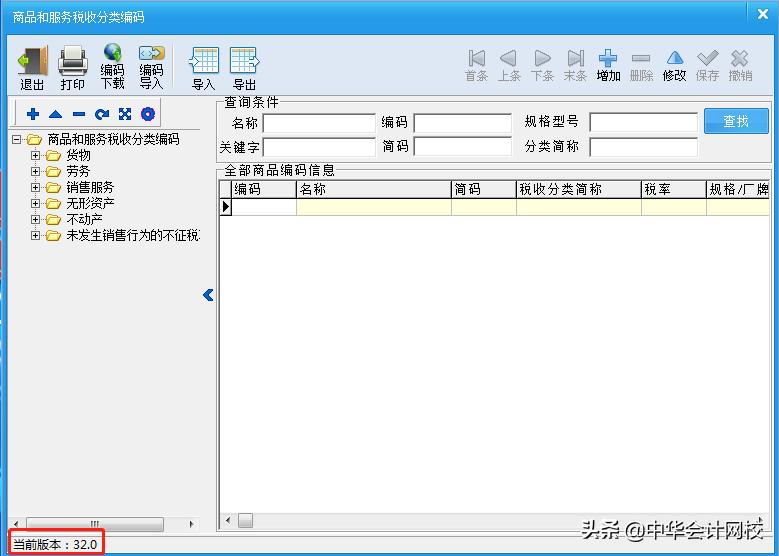Close the 商品和服务税收分类编码 window

click(x=763, y=14)
